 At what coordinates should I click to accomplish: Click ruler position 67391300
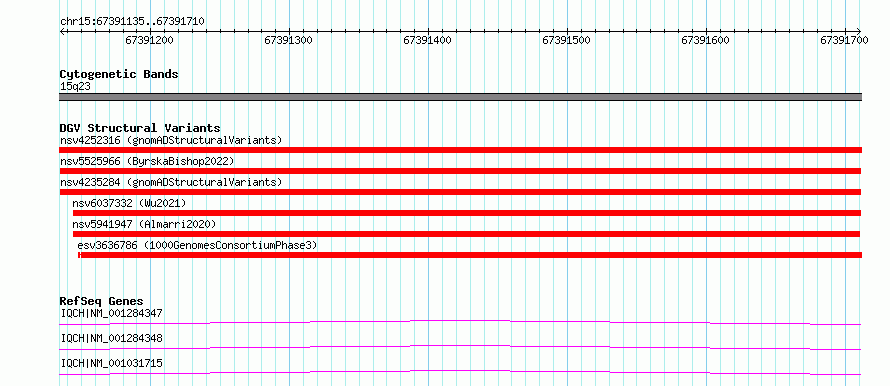click(288, 41)
